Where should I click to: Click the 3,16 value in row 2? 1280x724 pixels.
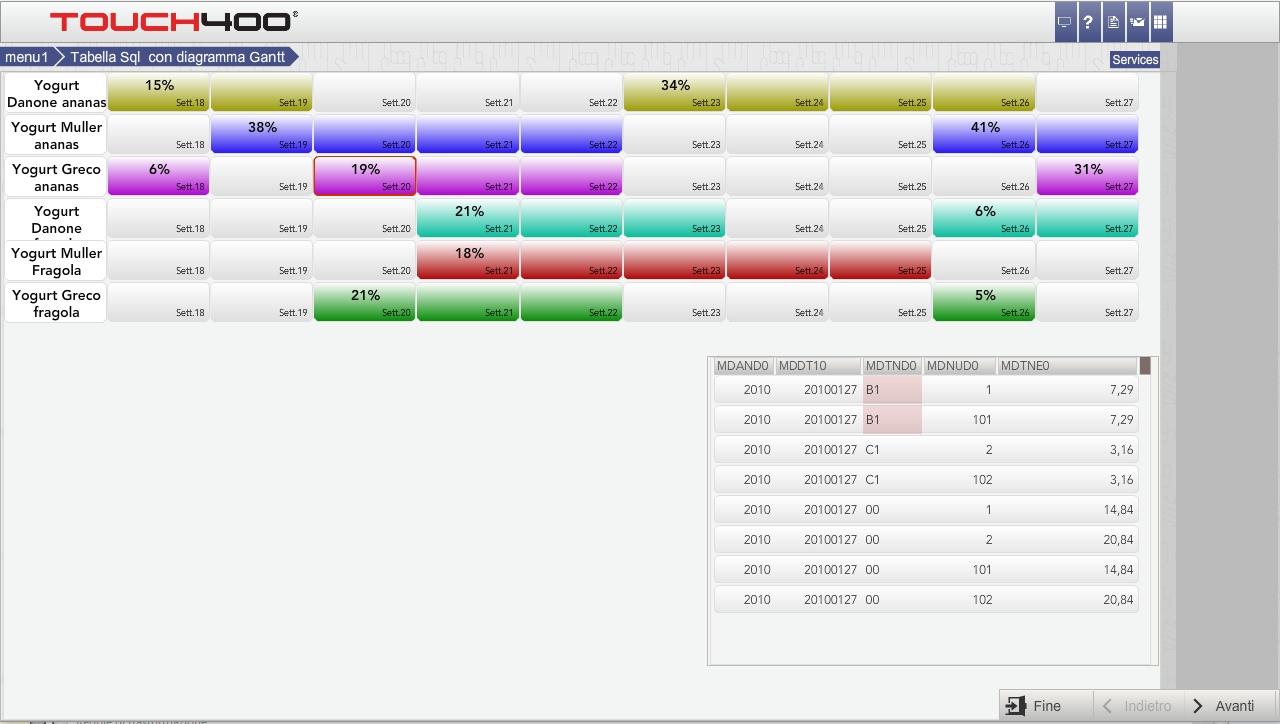1124,450
